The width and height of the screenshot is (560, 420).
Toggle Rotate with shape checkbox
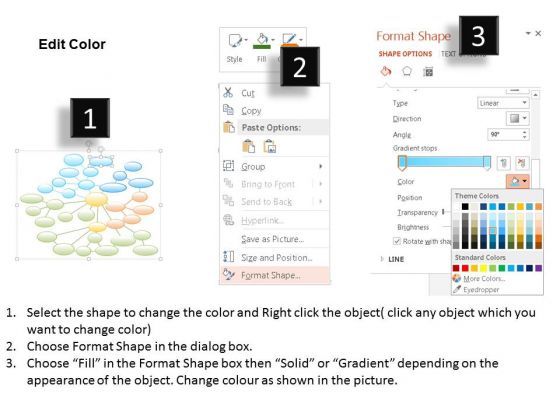click(x=396, y=241)
